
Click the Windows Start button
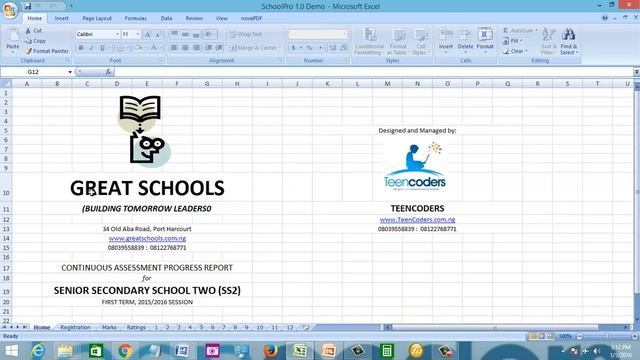[11, 351]
